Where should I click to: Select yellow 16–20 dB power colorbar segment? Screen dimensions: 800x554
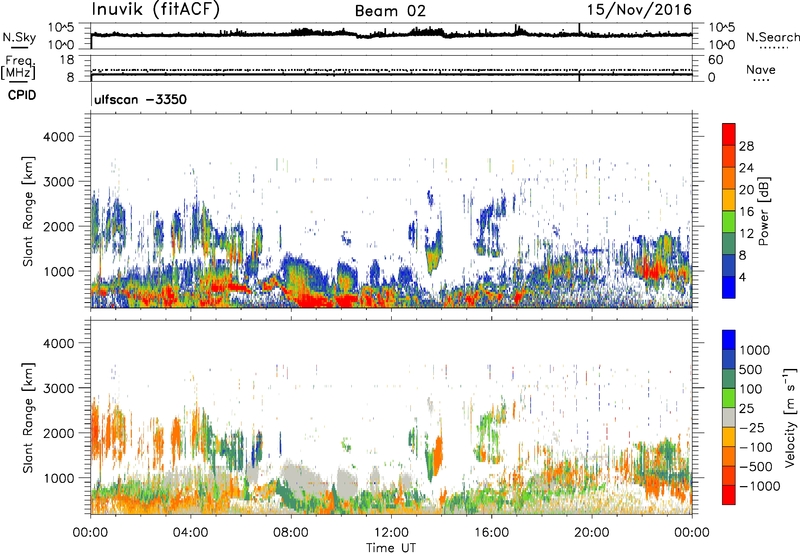pyautogui.click(x=729, y=200)
